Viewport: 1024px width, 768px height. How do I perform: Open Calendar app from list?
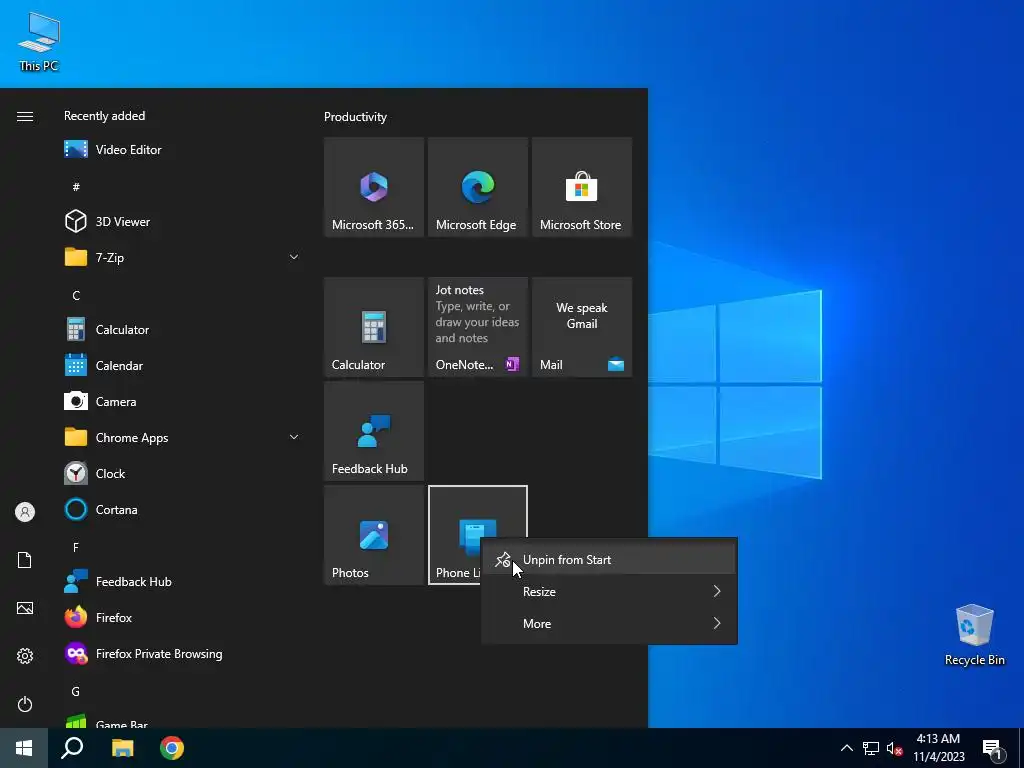[x=182, y=366]
